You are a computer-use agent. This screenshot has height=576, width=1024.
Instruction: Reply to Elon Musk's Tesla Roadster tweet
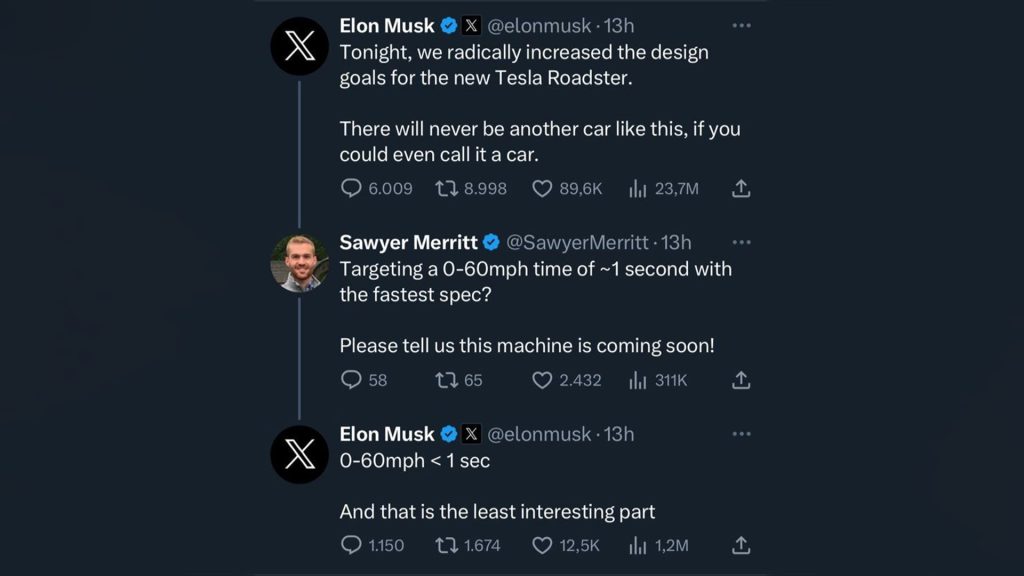(x=351, y=188)
